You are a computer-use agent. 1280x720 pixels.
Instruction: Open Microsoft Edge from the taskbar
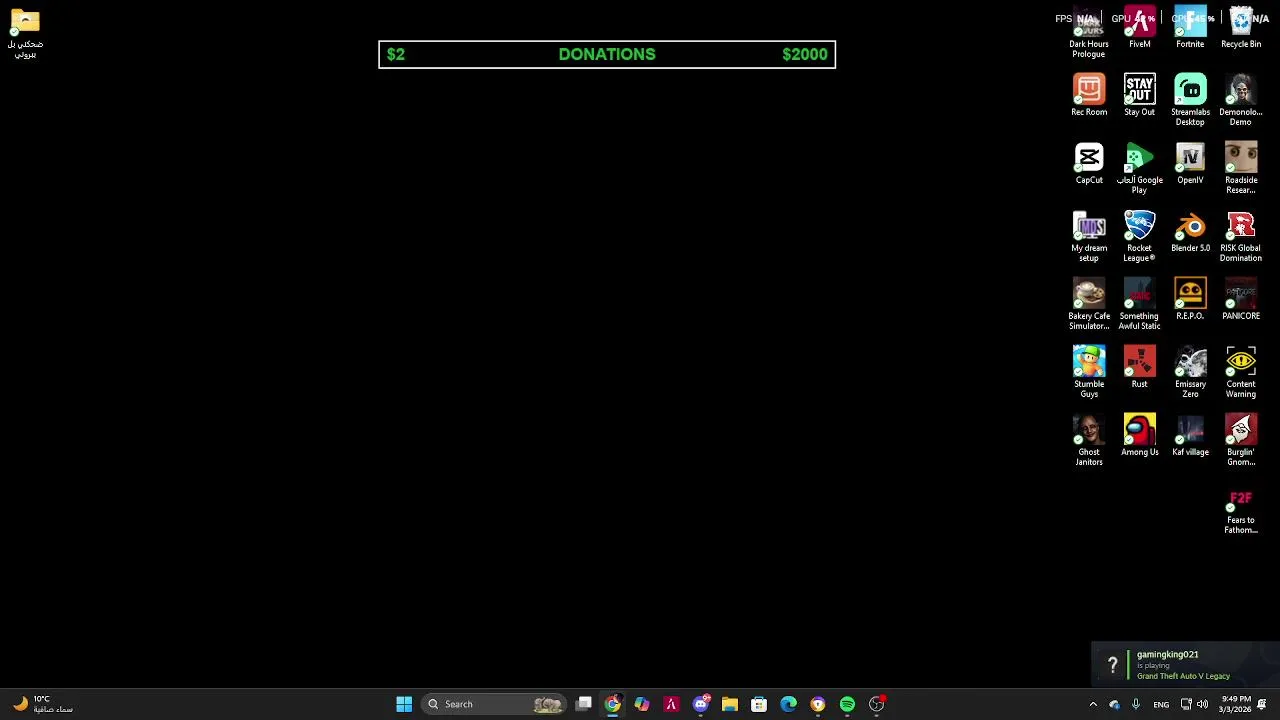tap(789, 704)
